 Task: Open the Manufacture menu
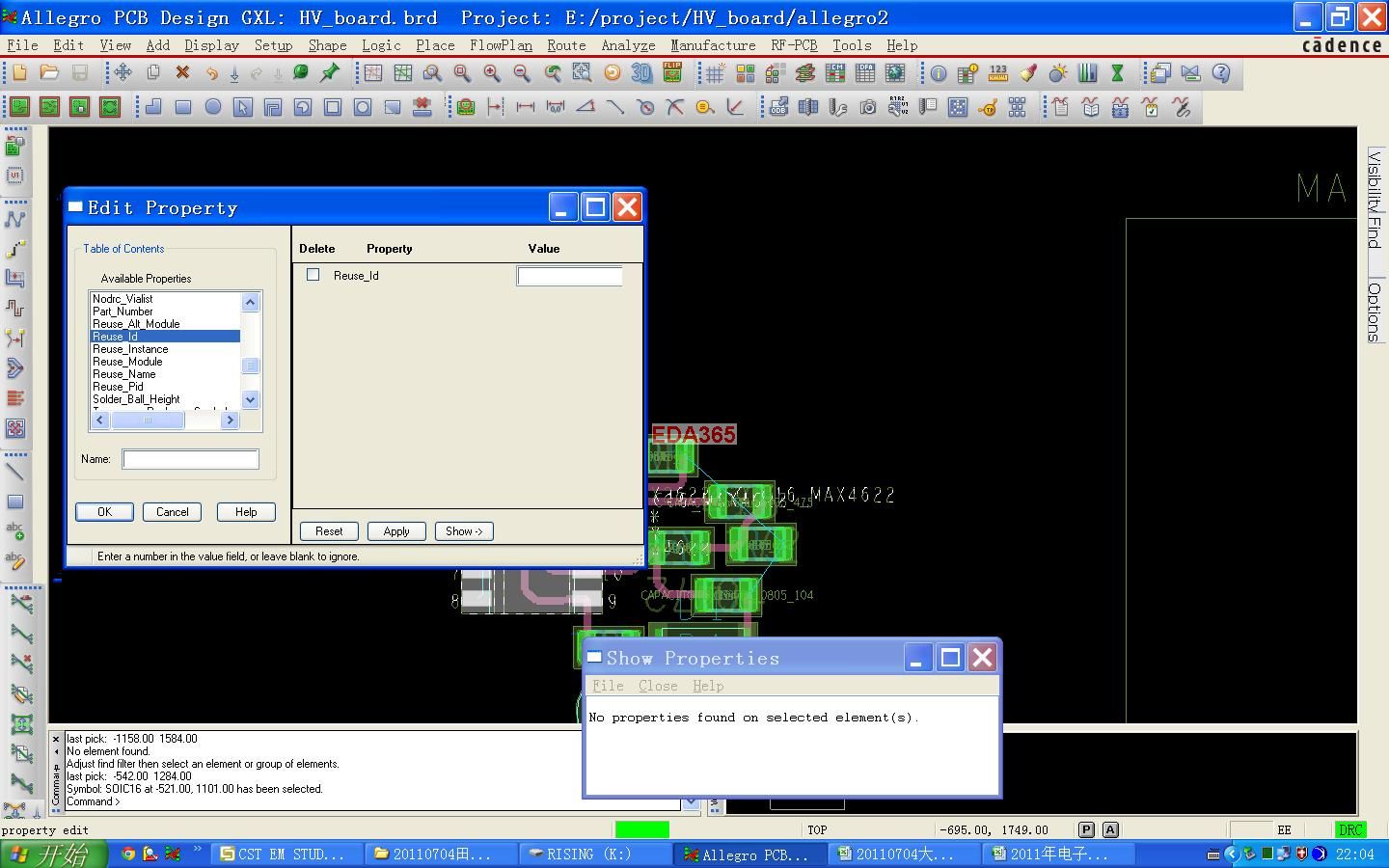point(713,45)
